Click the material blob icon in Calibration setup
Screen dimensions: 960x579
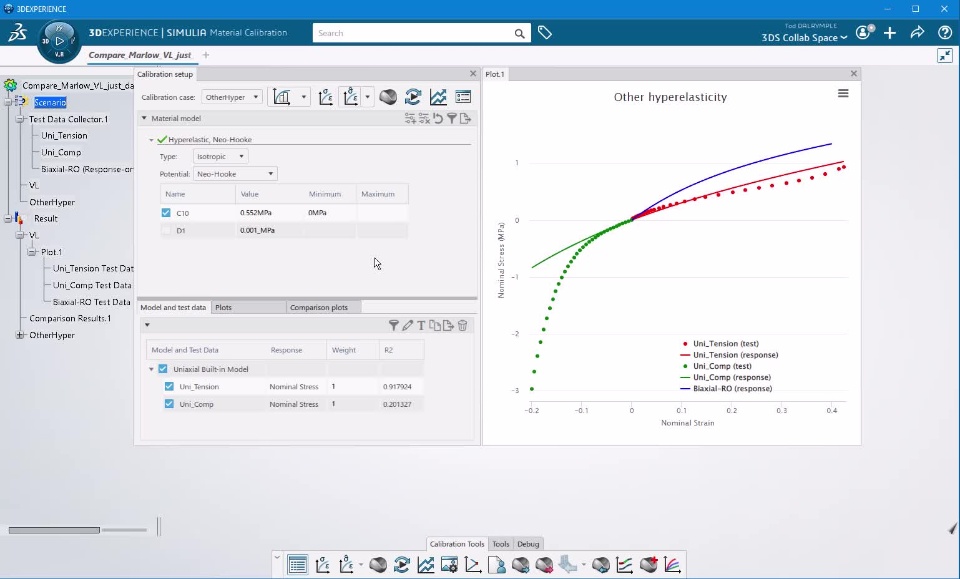click(x=388, y=97)
